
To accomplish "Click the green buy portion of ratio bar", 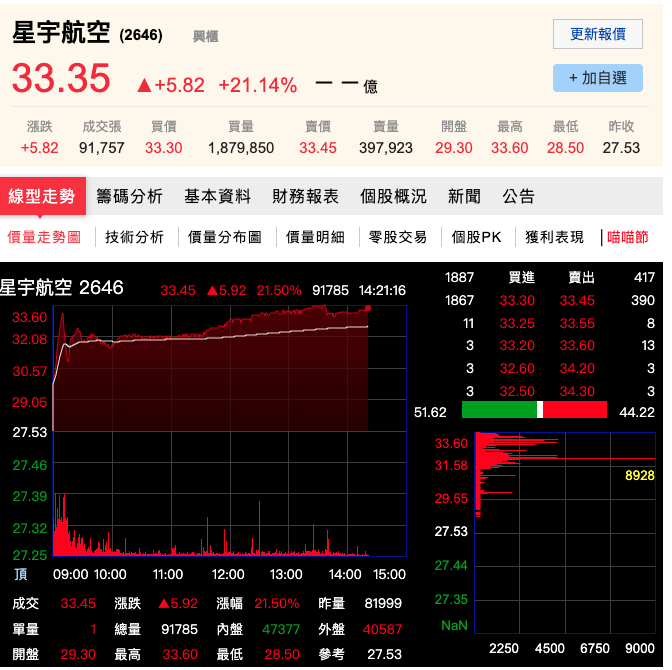I will tap(499, 409).
